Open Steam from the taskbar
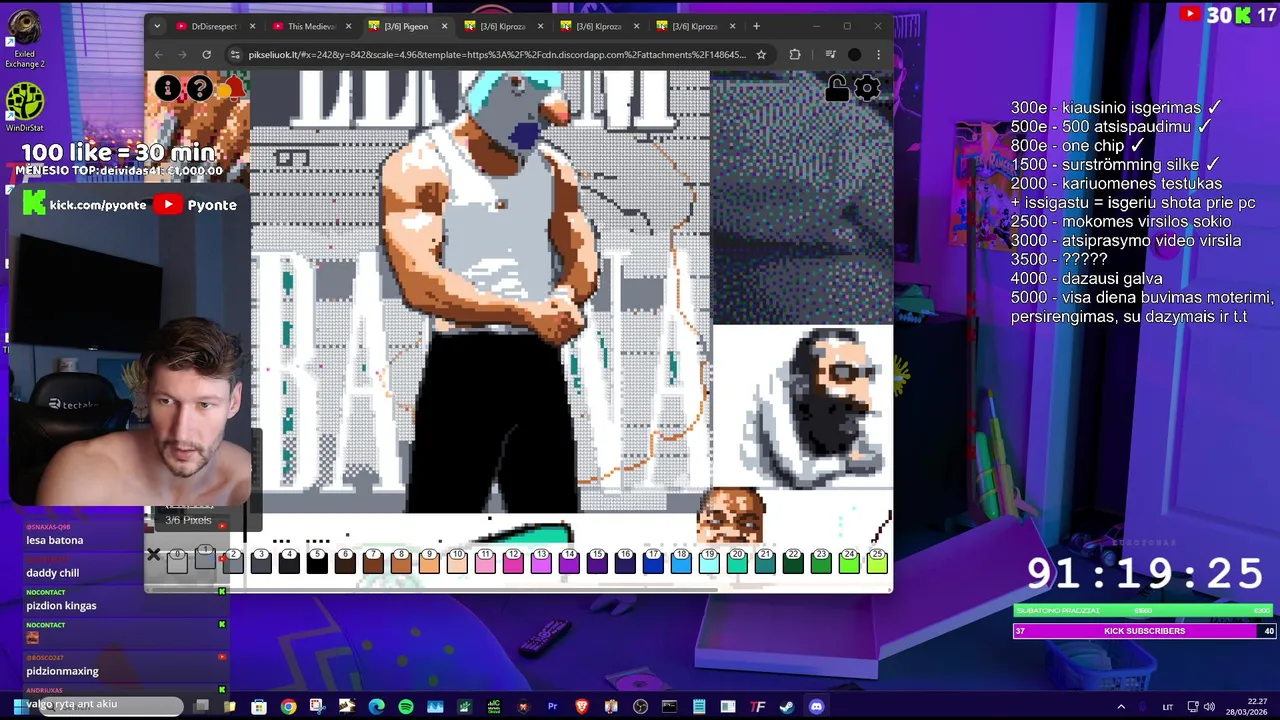This screenshot has height=720, width=1280. pyautogui.click(x=787, y=707)
